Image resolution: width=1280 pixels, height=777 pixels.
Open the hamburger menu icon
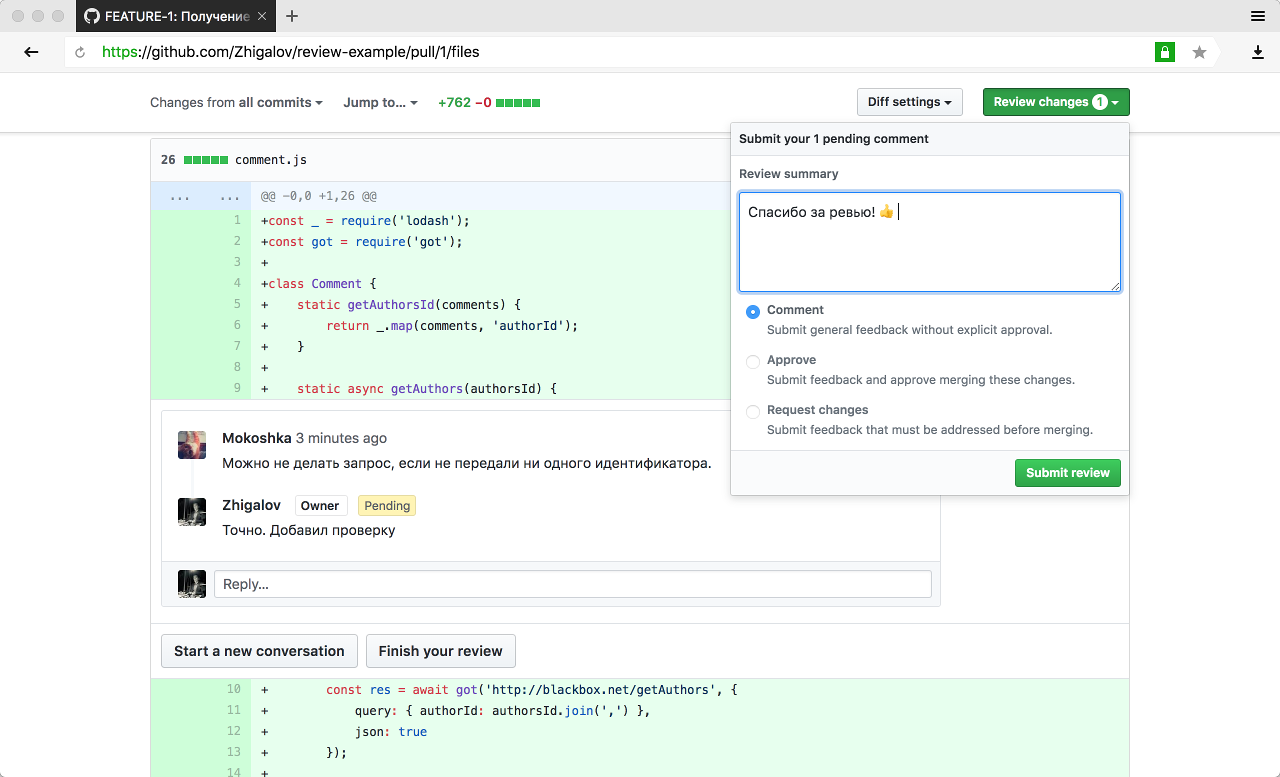(x=1258, y=16)
